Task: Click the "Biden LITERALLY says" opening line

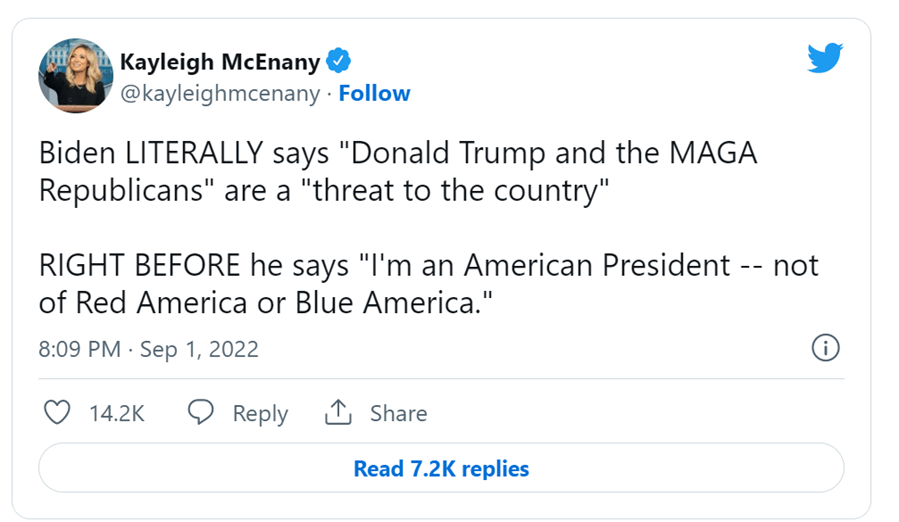Action: [180, 154]
